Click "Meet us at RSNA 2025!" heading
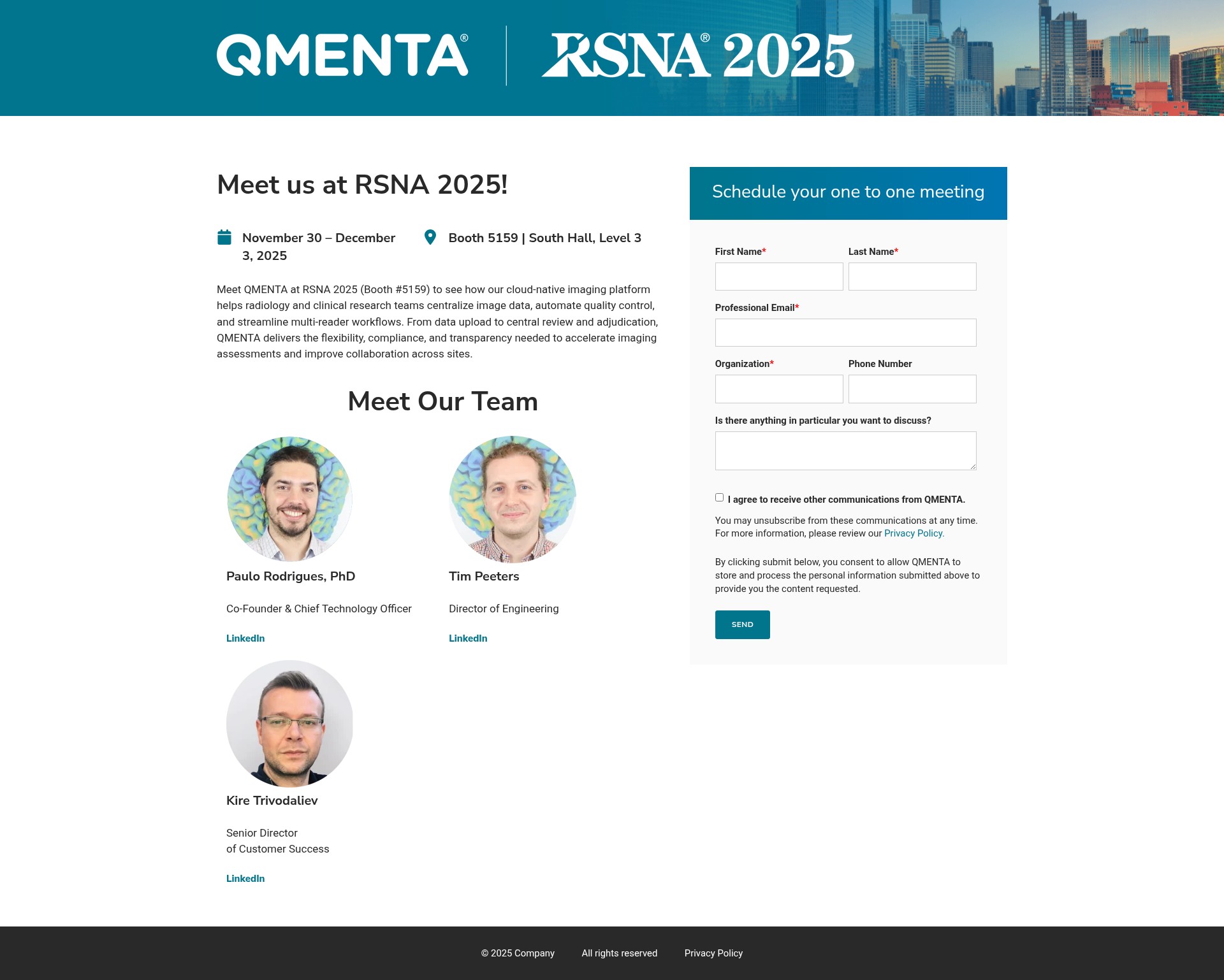The width and height of the screenshot is (1224, 980). (362, 185)
